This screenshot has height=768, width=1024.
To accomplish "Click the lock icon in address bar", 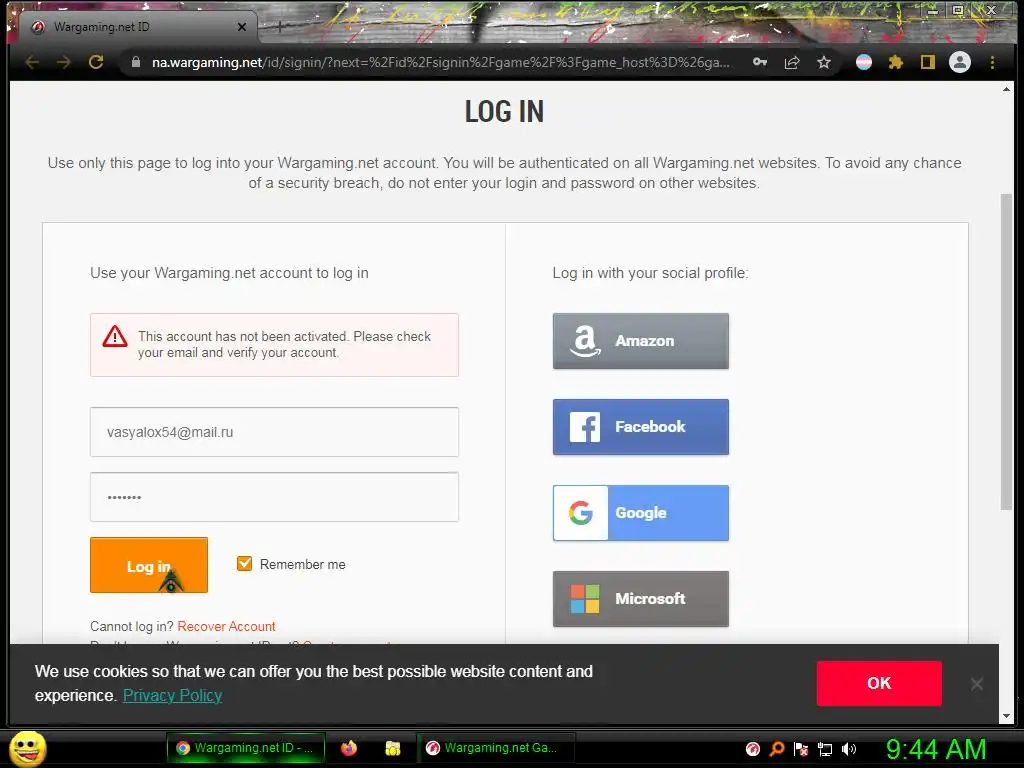I will (136, 62).
